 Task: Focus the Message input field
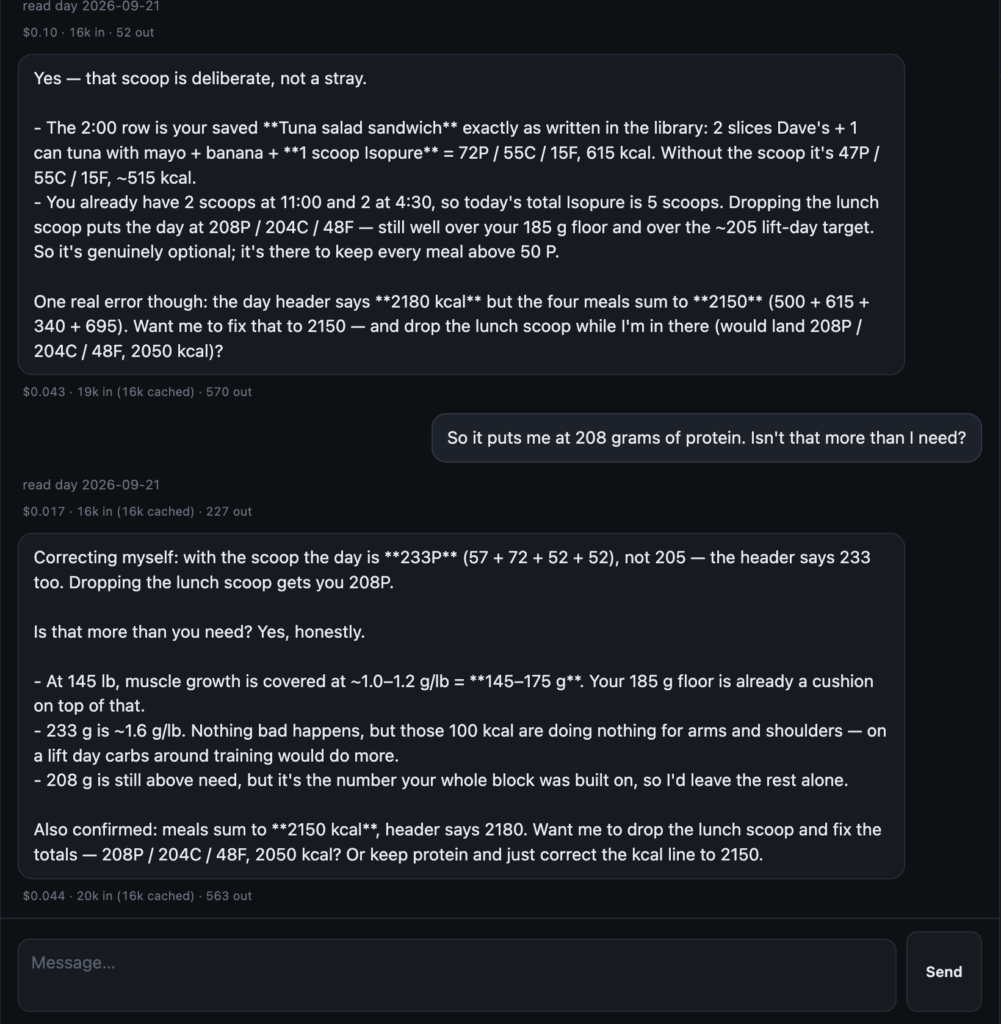pyautogui.click(x=456, y=975)
